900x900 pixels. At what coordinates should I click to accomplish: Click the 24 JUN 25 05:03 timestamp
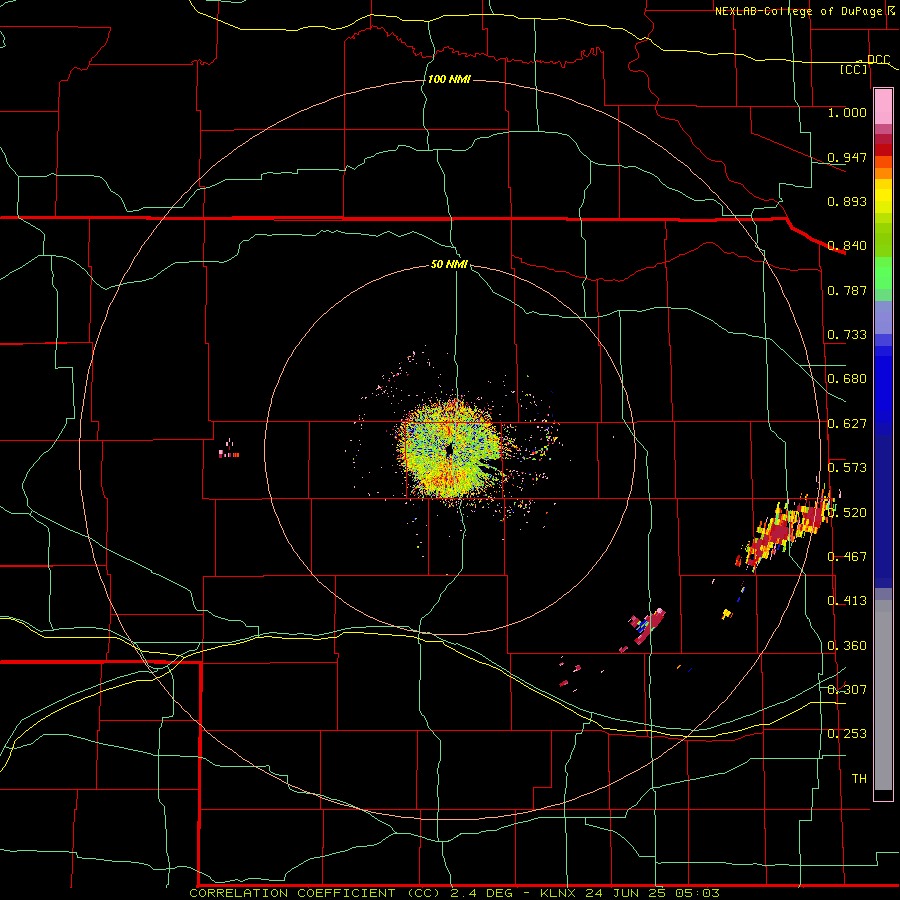[x=653, y=893]
